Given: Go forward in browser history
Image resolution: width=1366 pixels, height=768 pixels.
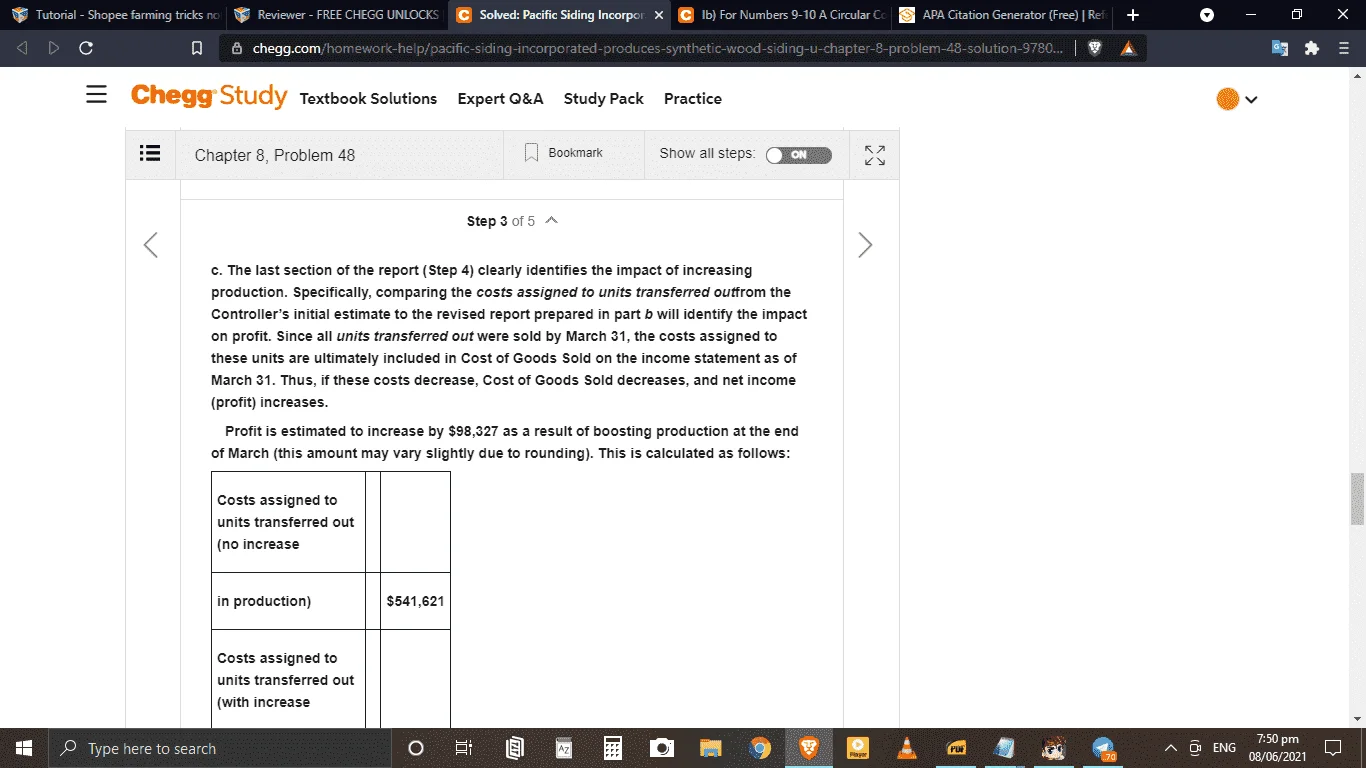Looking at the screenshot, I should (54, 48).
